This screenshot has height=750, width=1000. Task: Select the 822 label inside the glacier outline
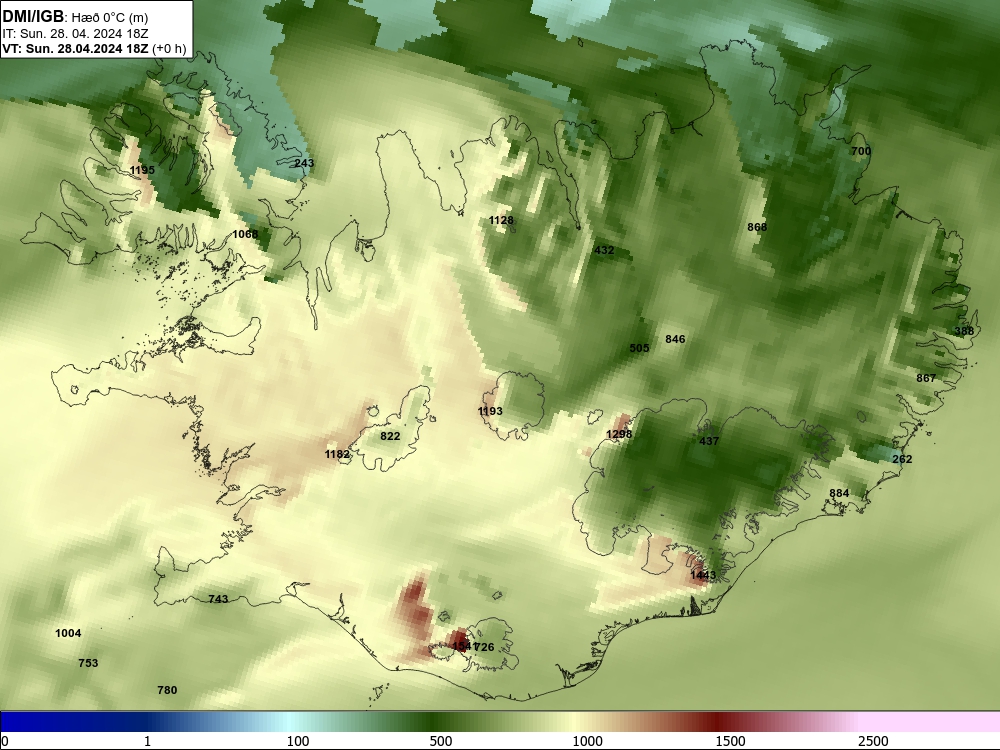pyautogui.click(x=390, y=436)
